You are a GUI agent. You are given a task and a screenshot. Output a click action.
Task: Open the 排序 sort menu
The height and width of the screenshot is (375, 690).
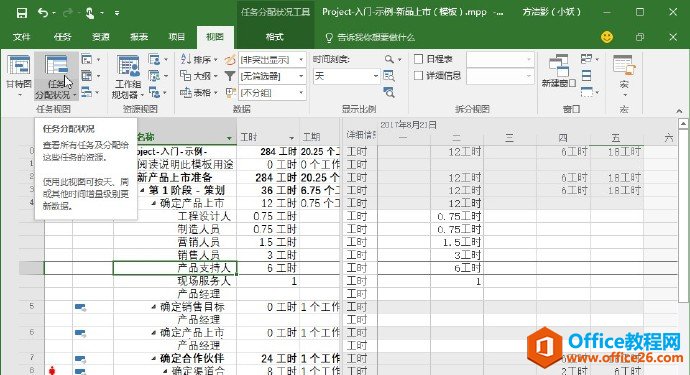point(199,59)
